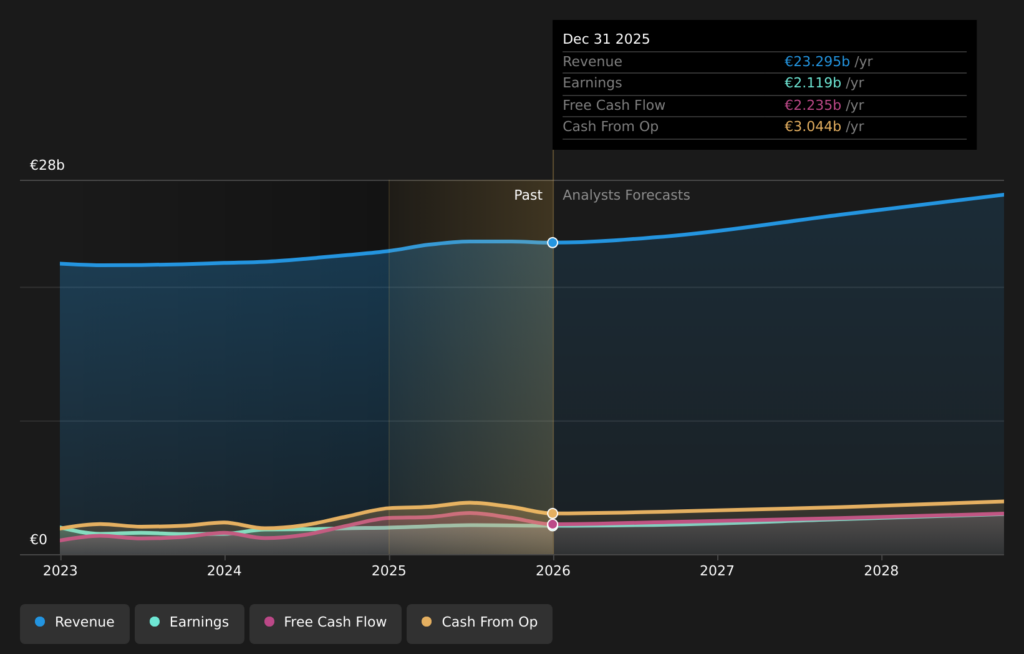Click the orange Cash From Op data marker

552,513
